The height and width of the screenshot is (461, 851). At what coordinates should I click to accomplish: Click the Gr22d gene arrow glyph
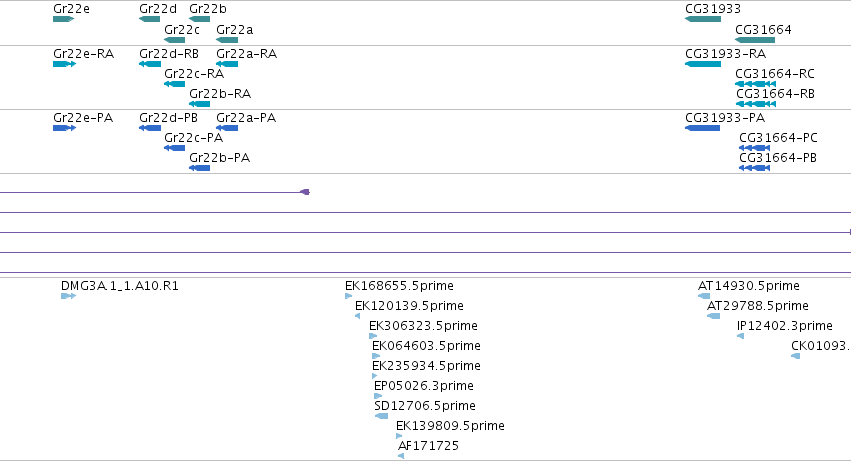coord(149,19)
